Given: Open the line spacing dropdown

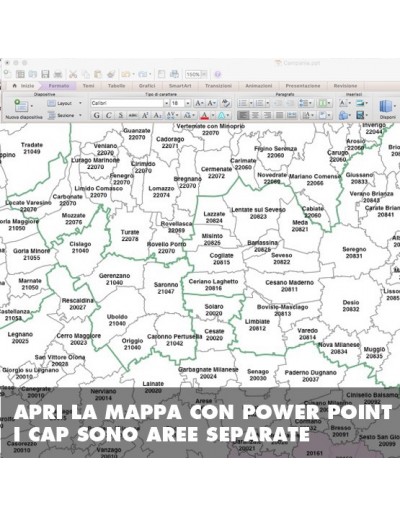Looking at the screenshot, I should point(305,103).
